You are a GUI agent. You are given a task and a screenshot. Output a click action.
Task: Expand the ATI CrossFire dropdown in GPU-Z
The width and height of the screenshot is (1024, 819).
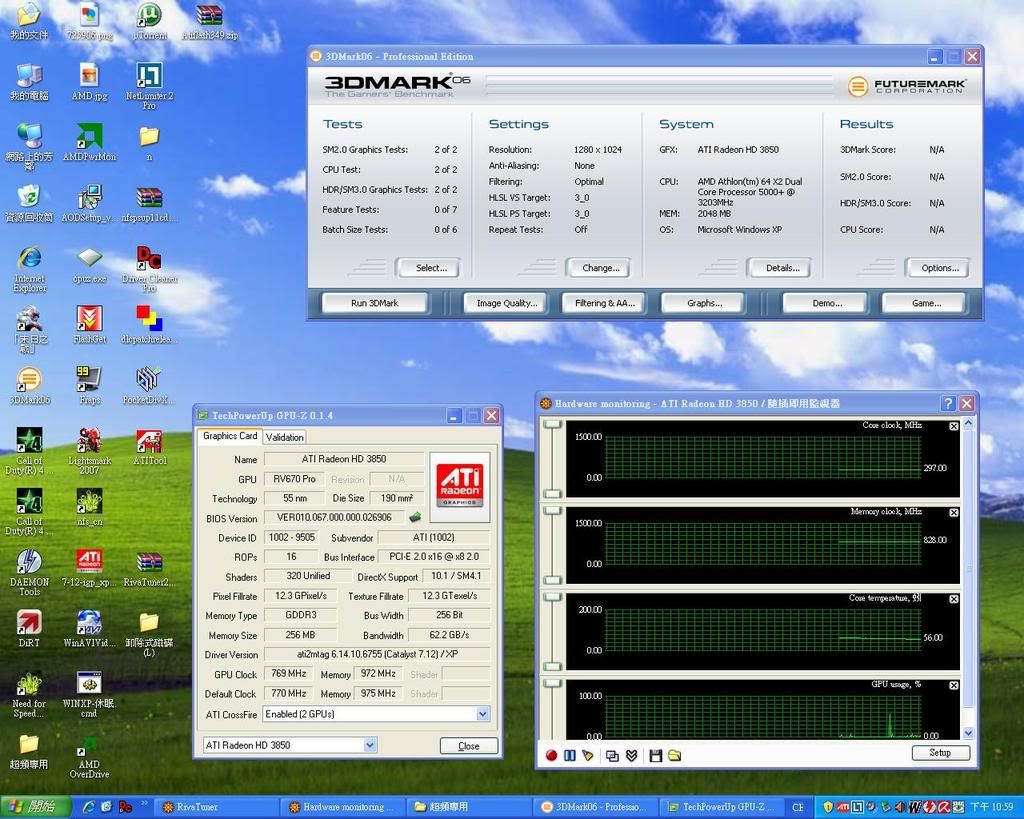pyautogui.click(x=483, y=714)
